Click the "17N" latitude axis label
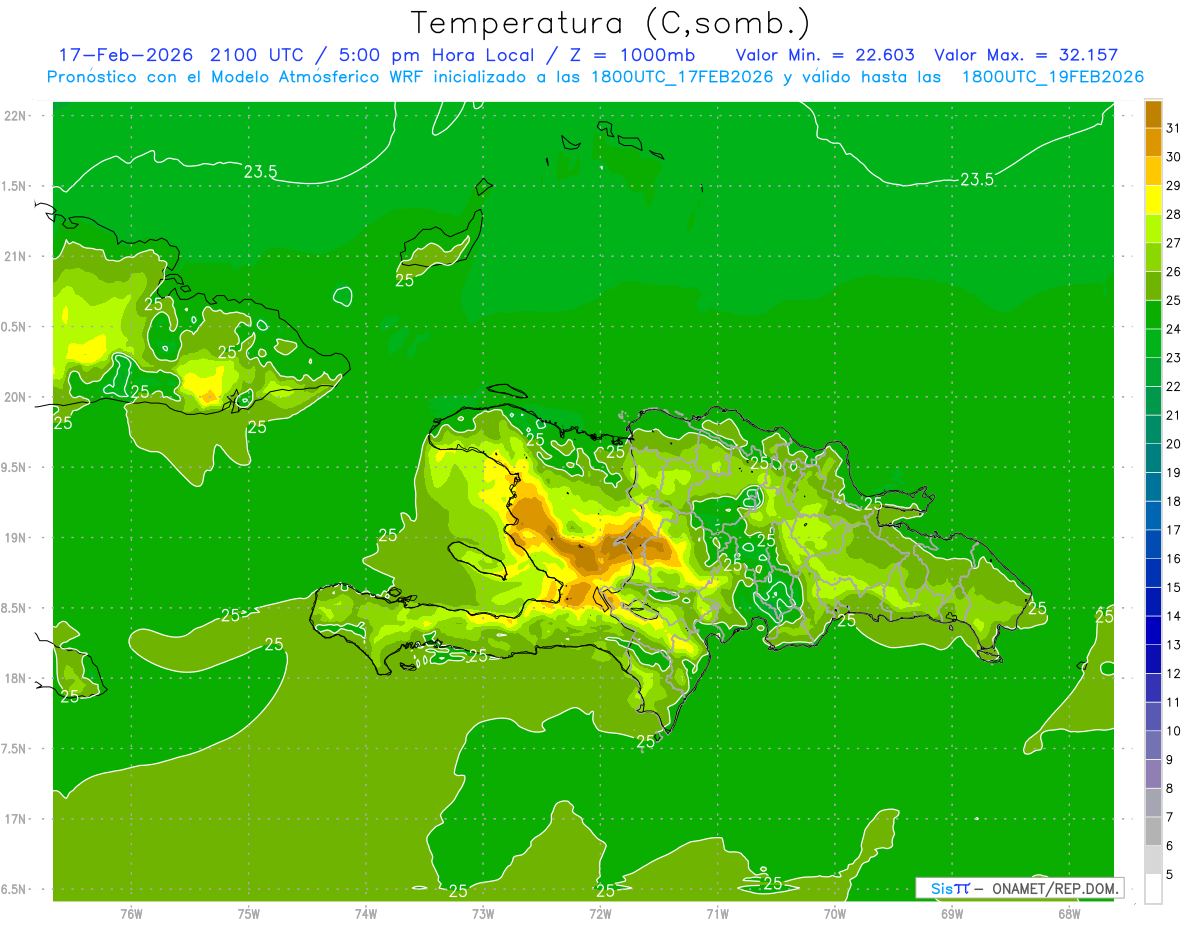The image size is (1200, 927). [16, 819]
